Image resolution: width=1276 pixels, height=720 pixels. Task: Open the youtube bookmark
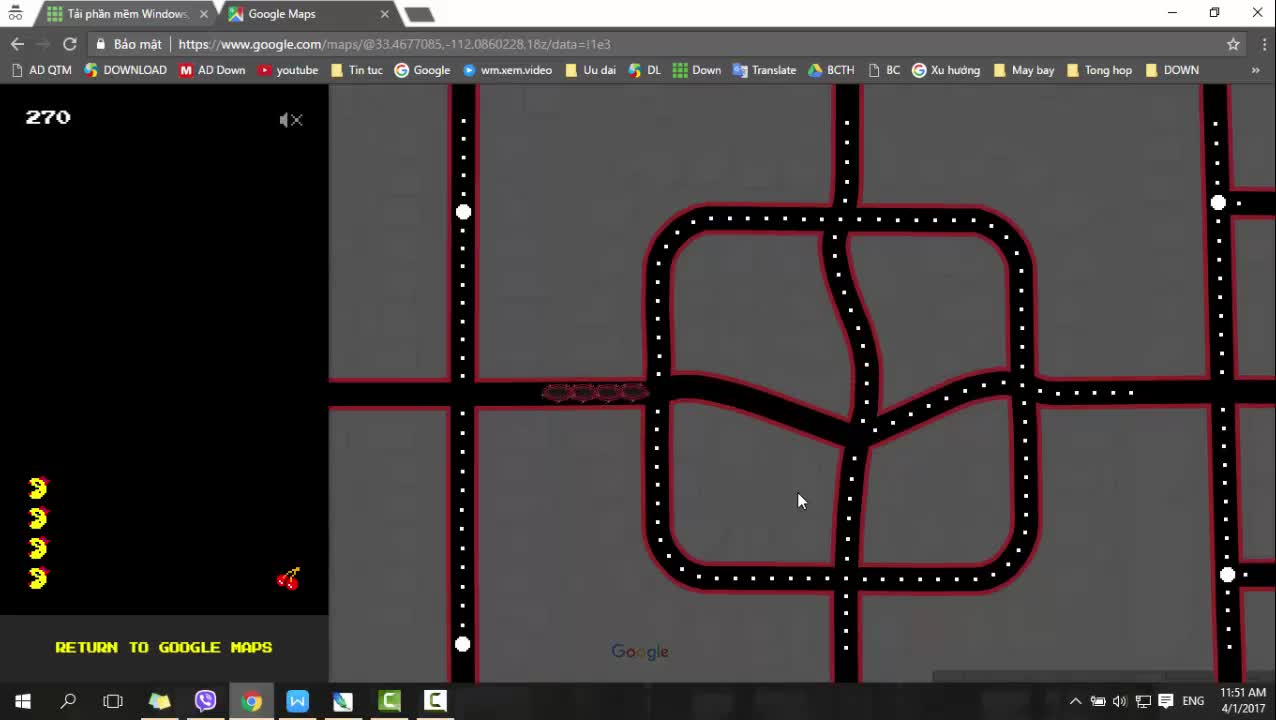[x=288, y=70]
